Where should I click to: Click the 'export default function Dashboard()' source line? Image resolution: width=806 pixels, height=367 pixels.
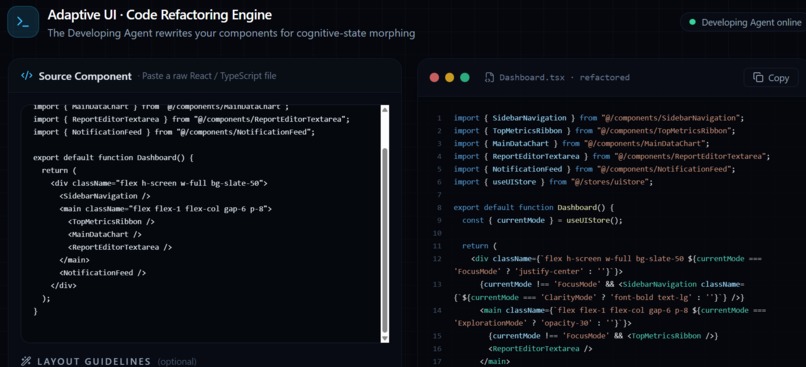[x=114, y=157]
